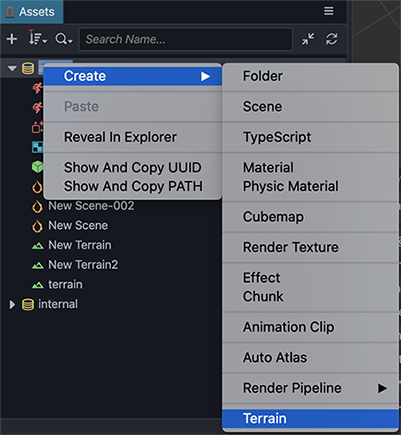This screenshot has height=435, width=401.
Task: Switch to the Assets tab
Action: (x=32, y=12)
